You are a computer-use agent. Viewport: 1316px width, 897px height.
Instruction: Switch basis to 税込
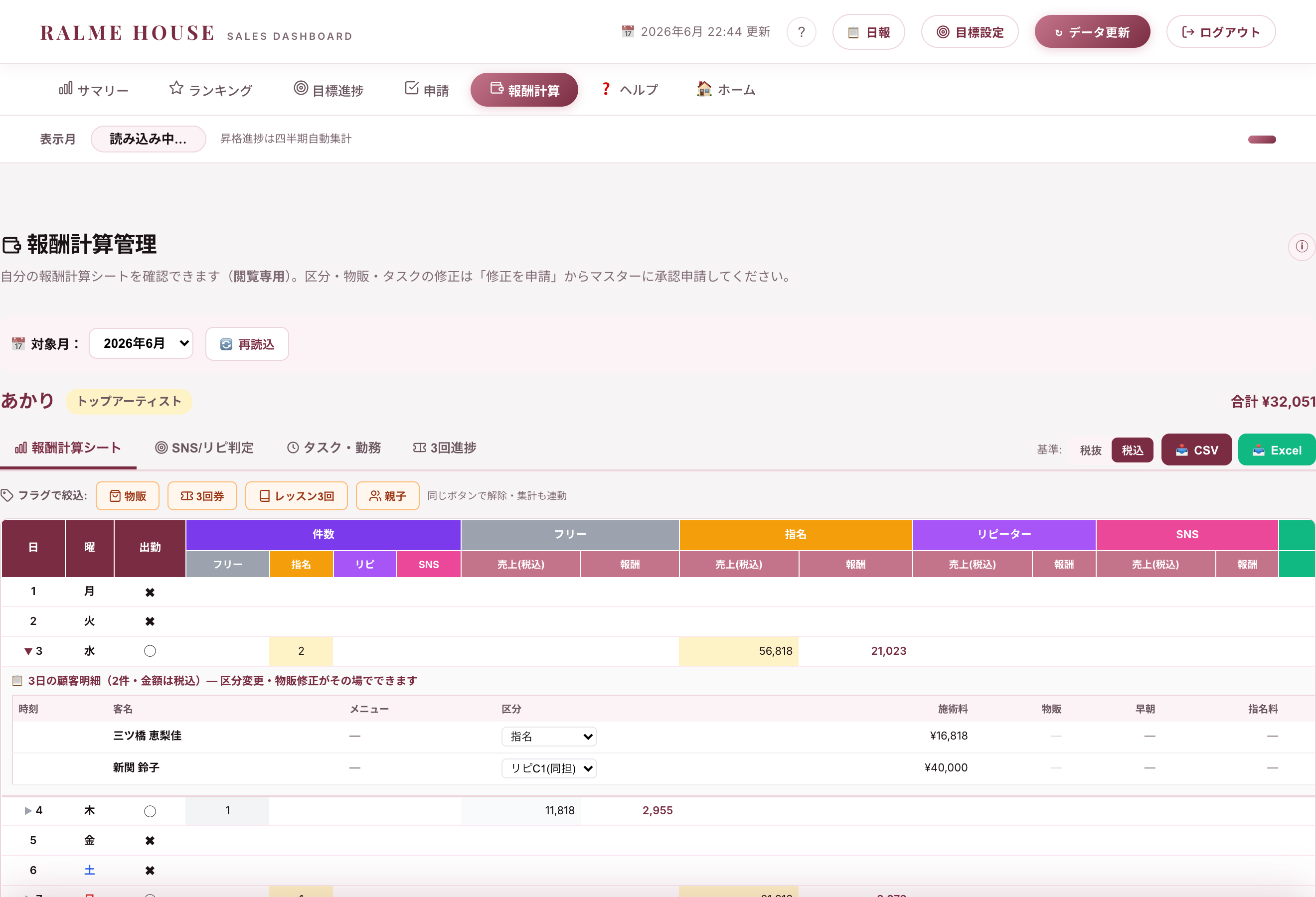1133,450
